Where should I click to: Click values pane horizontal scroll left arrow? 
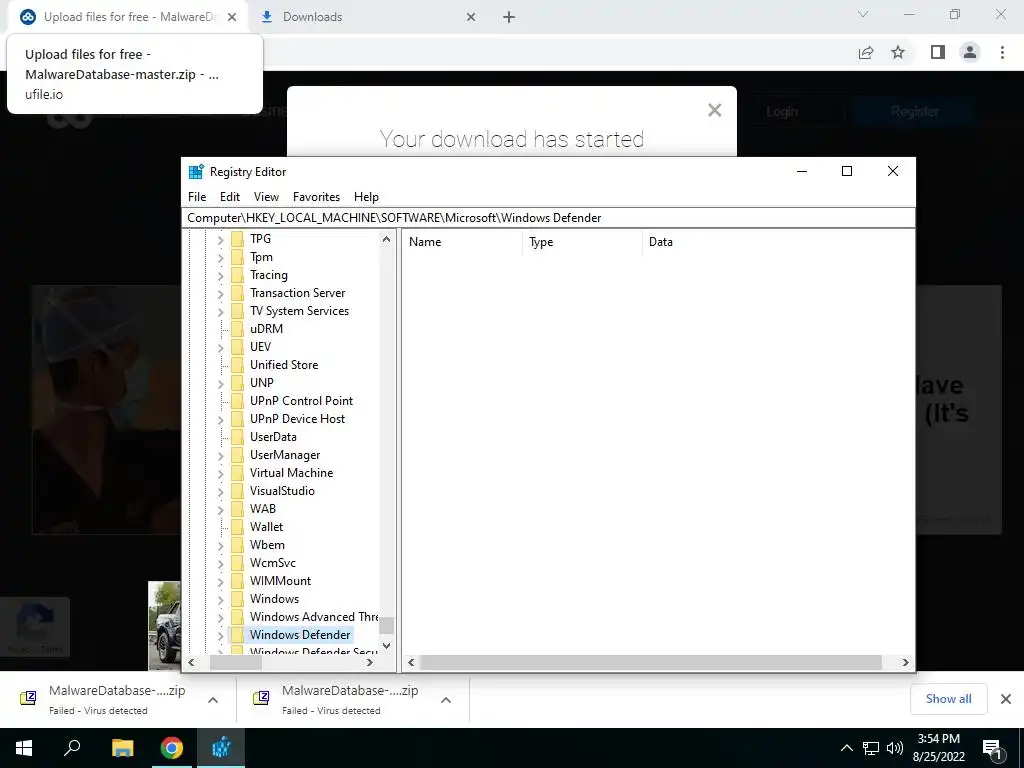tap(411, 662)
